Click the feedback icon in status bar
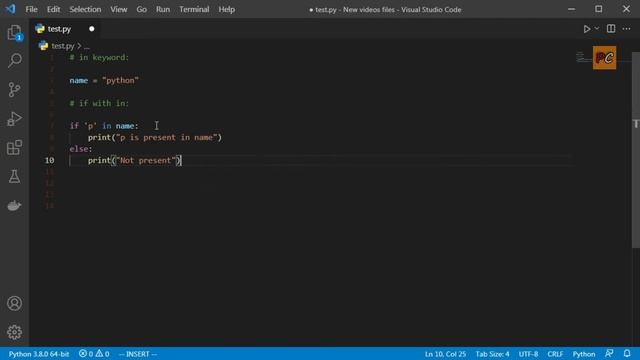The height and width of the screenshot is (360, 640). (609, 353)
